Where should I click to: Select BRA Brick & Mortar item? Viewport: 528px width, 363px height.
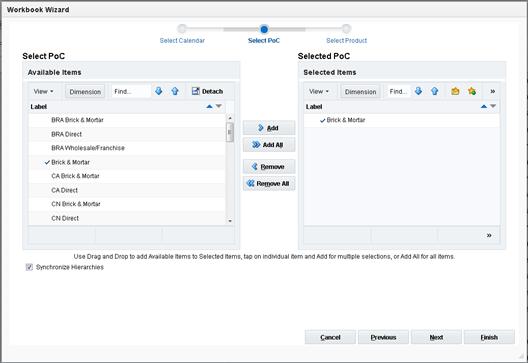coord(127,120)
